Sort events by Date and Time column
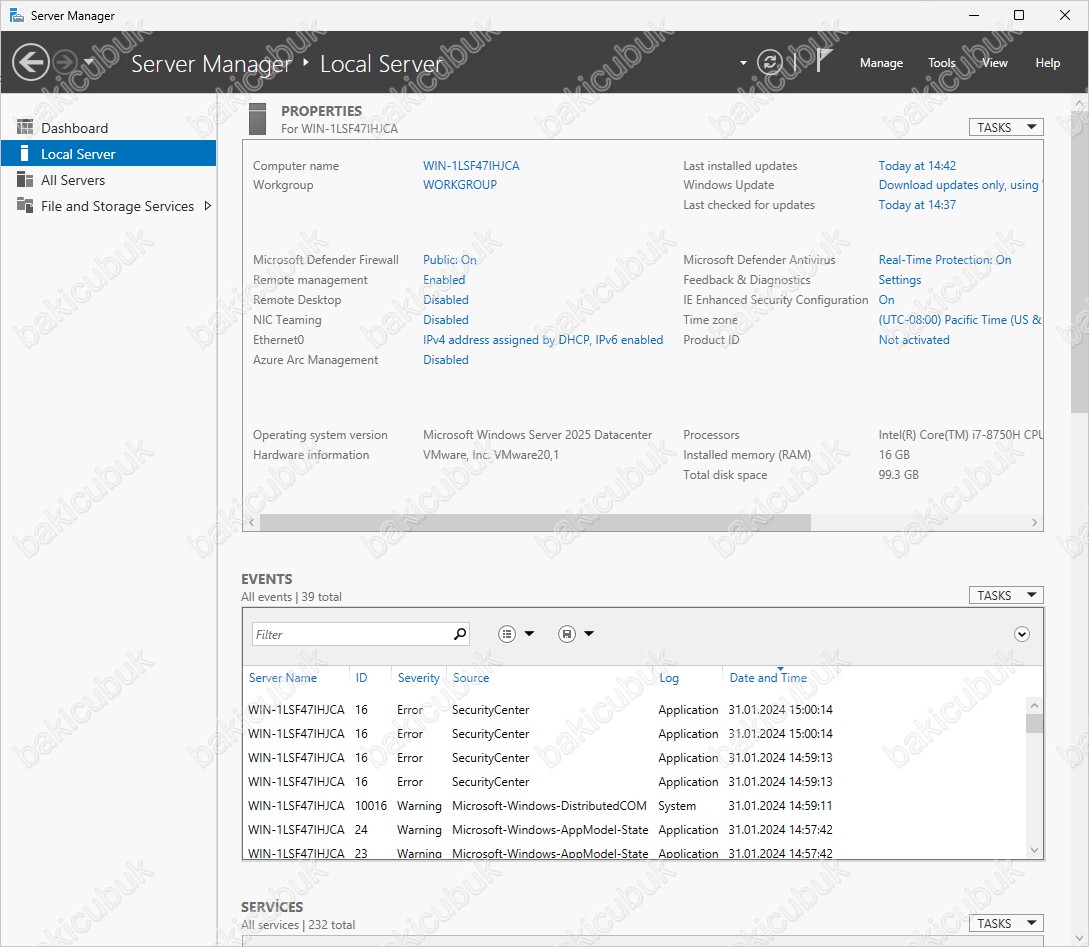This screenshot has height=947, width=1089. point(768,678)
